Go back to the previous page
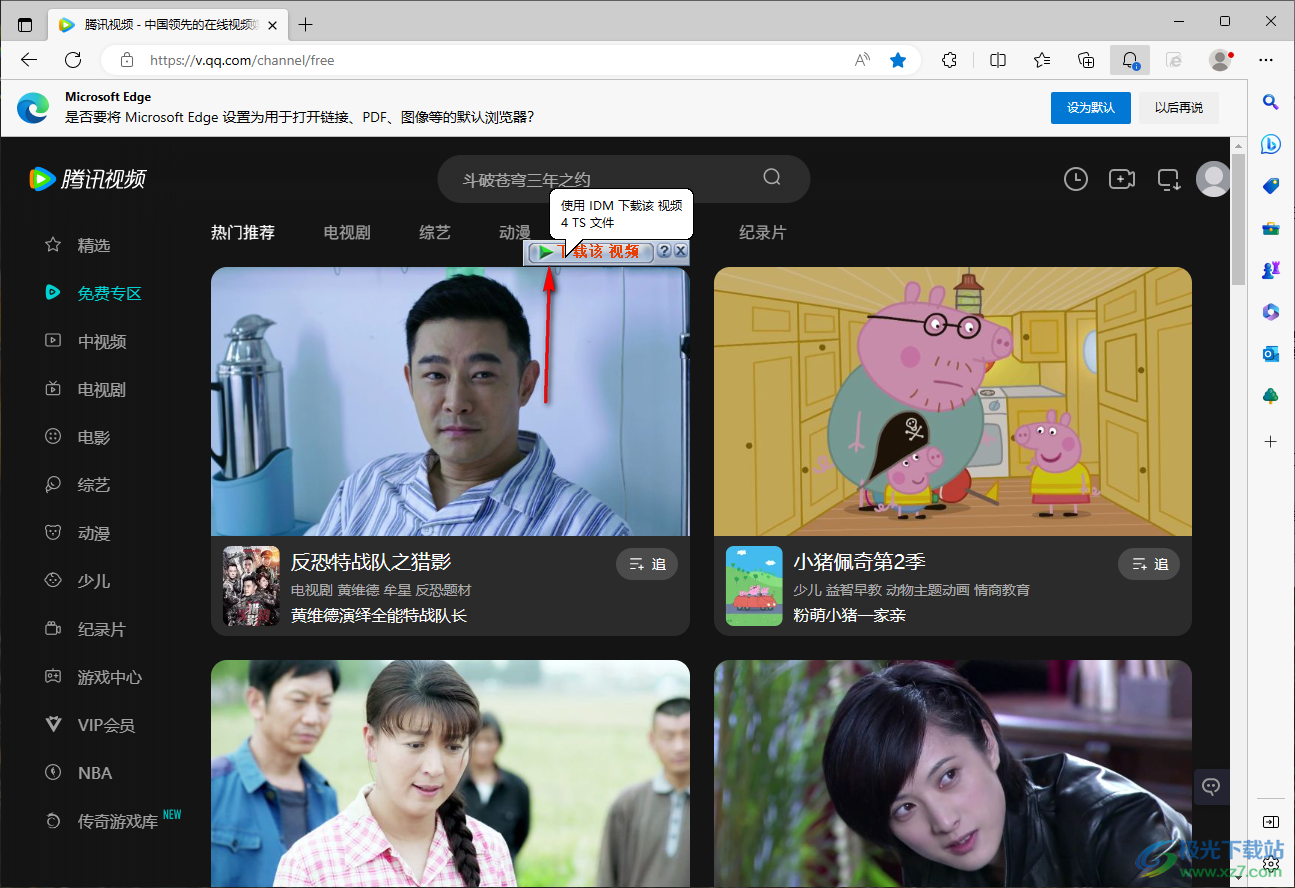This screenshot has width=1295, height=888. point(29,60)
